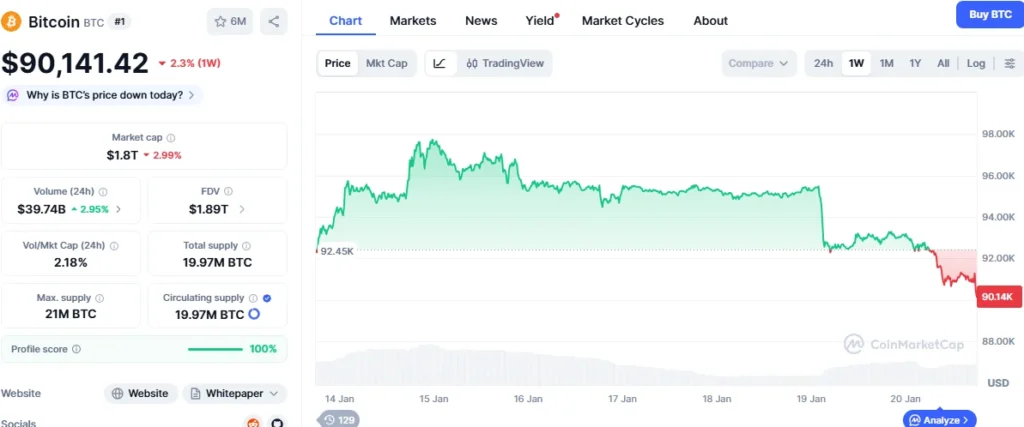The width and height of the screenshot is (1024, 427).
Task: Open the chart settings sliders icon
Action: pos(1008,63)
